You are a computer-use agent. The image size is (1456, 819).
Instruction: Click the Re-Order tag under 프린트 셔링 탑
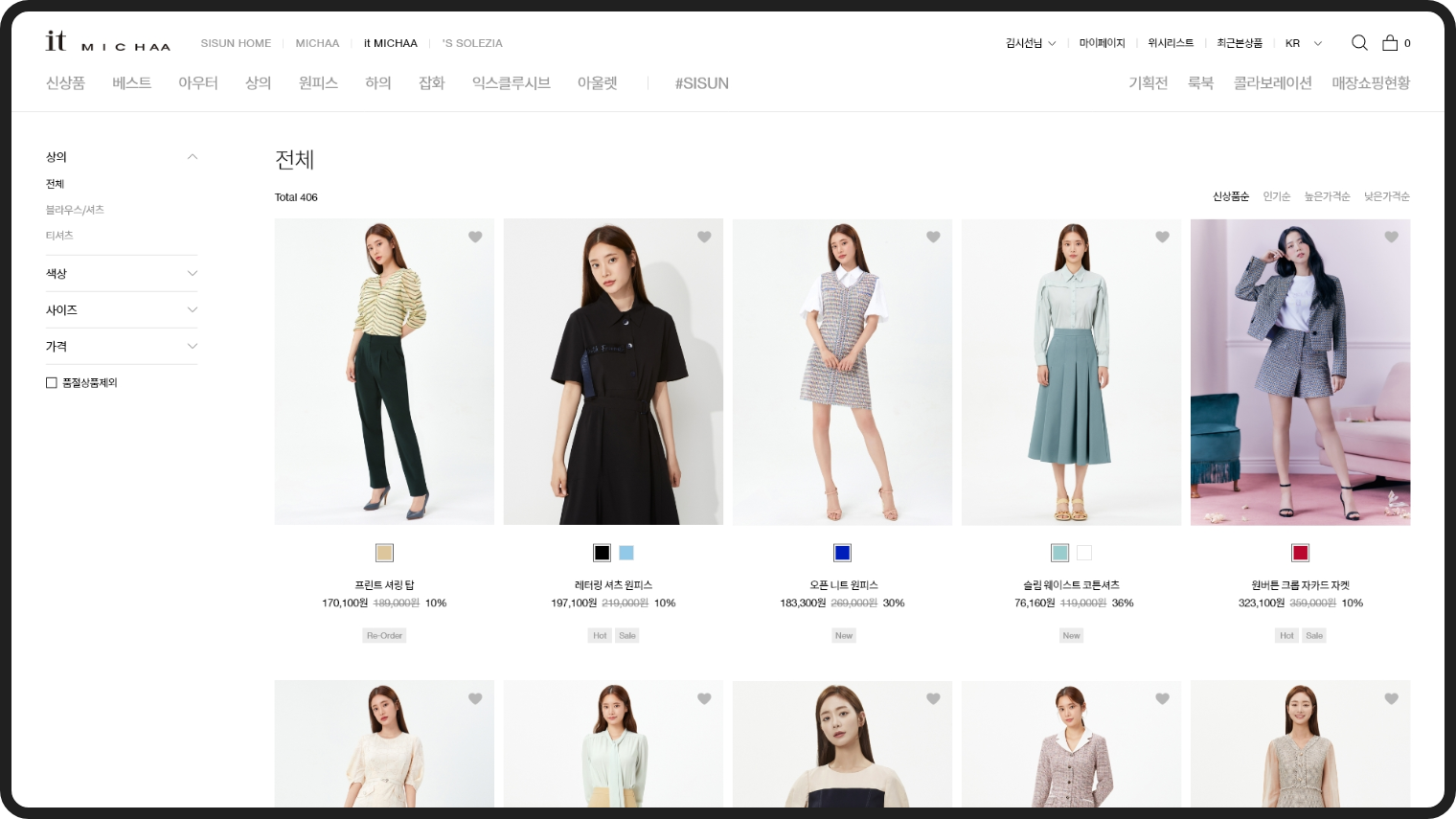click(x=384, y=635)
